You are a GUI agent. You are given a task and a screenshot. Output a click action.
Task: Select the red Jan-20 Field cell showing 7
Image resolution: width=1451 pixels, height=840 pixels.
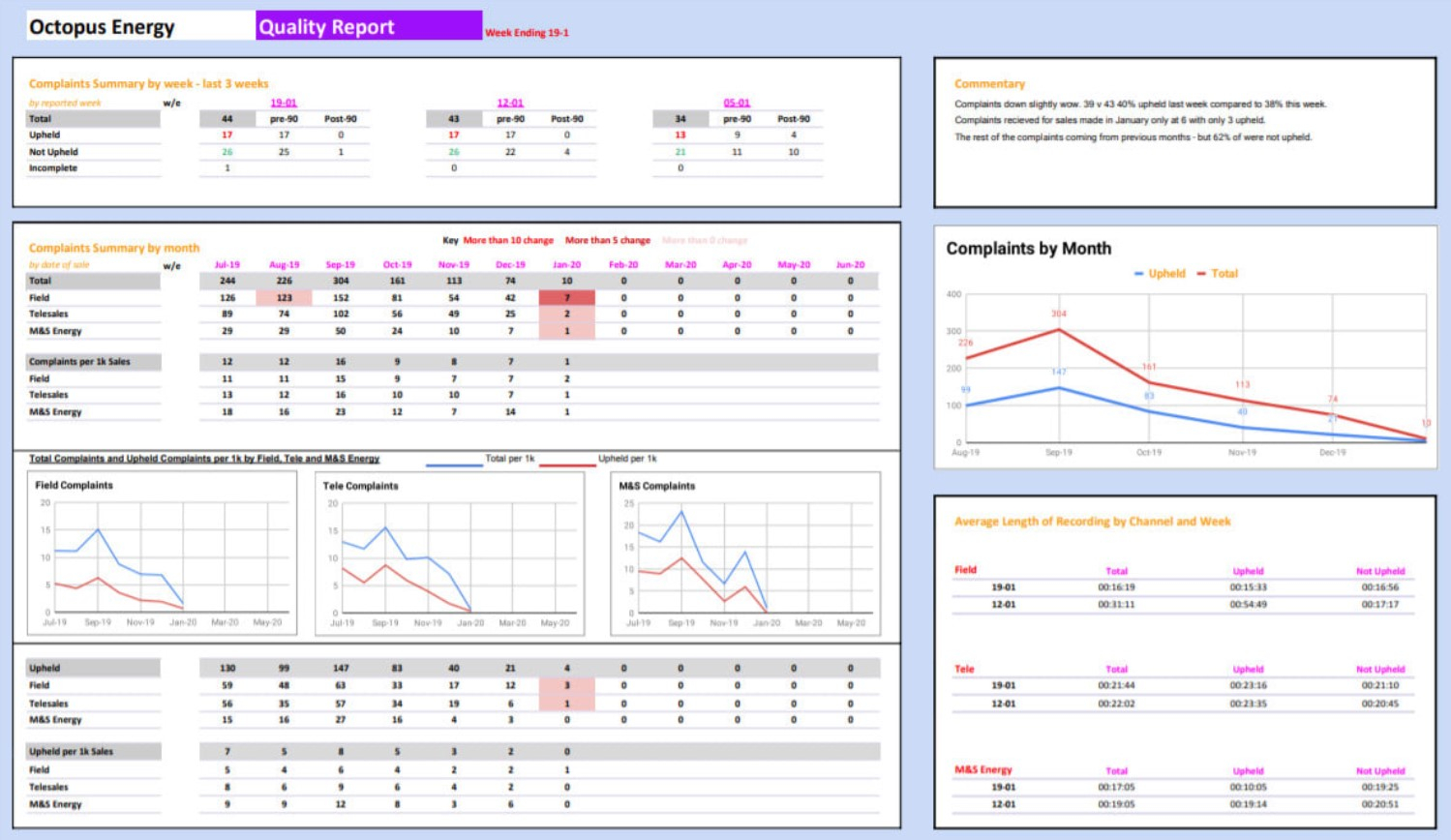566,298
